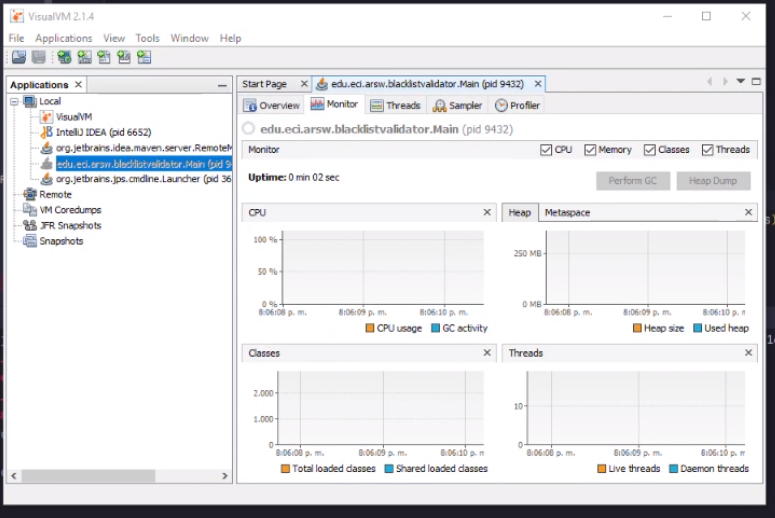Close the Threads graph panel
The height and width of the screenshot is (518, 775).
click(748, 352)
